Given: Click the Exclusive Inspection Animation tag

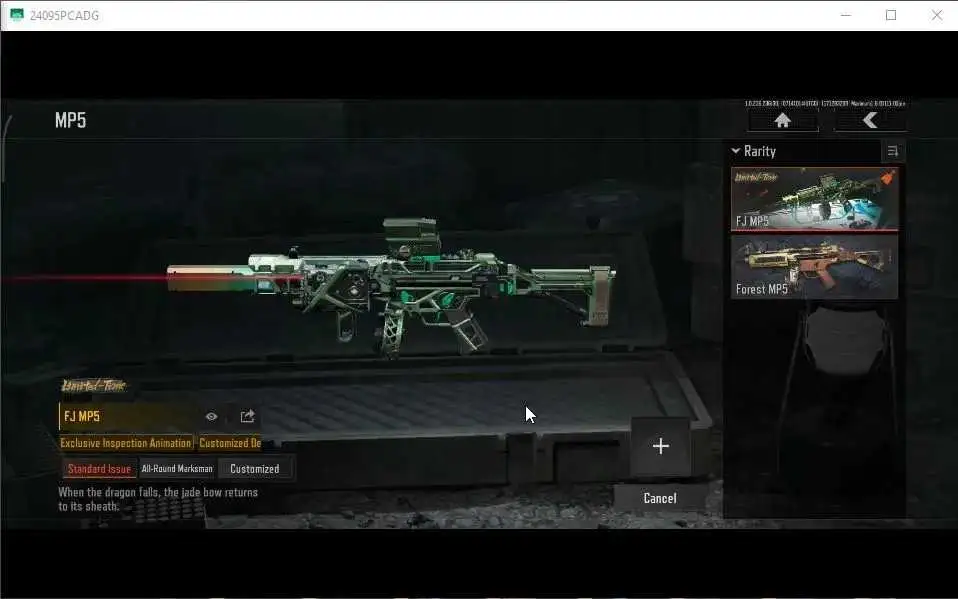Looking at the screenshot, I should click(126, 443).
